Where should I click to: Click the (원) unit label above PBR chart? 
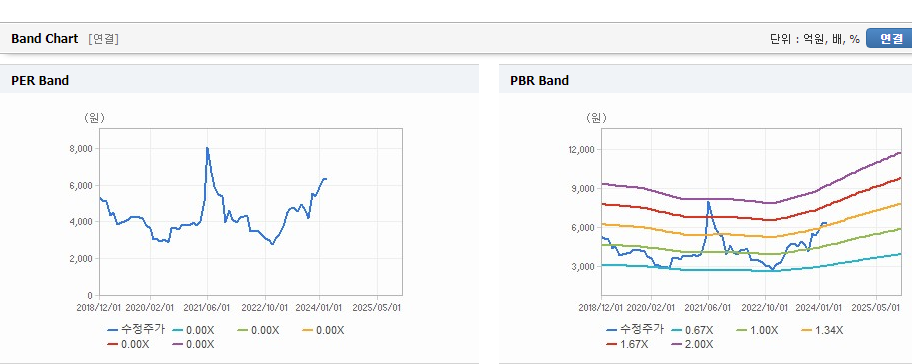[x=596, y=118]
